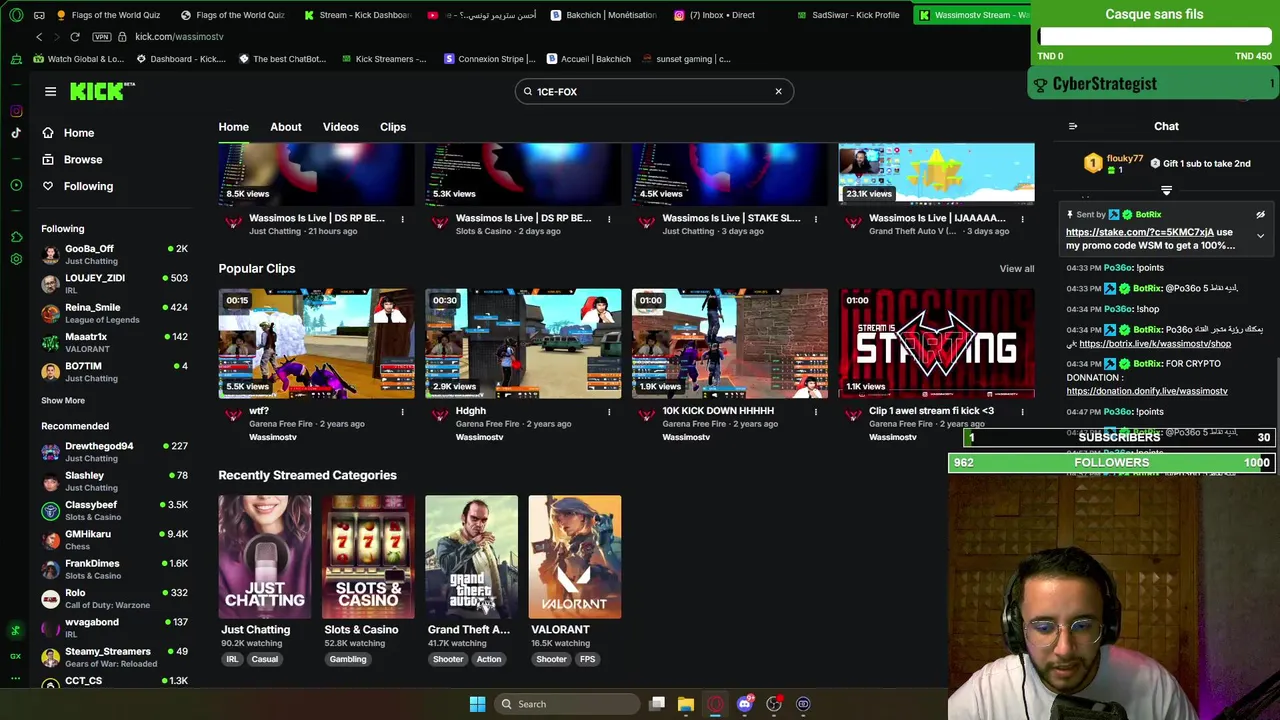Open options menu for wtf? clip
The height and width of the screenshot is (720, 1280).
pos(402,412)
